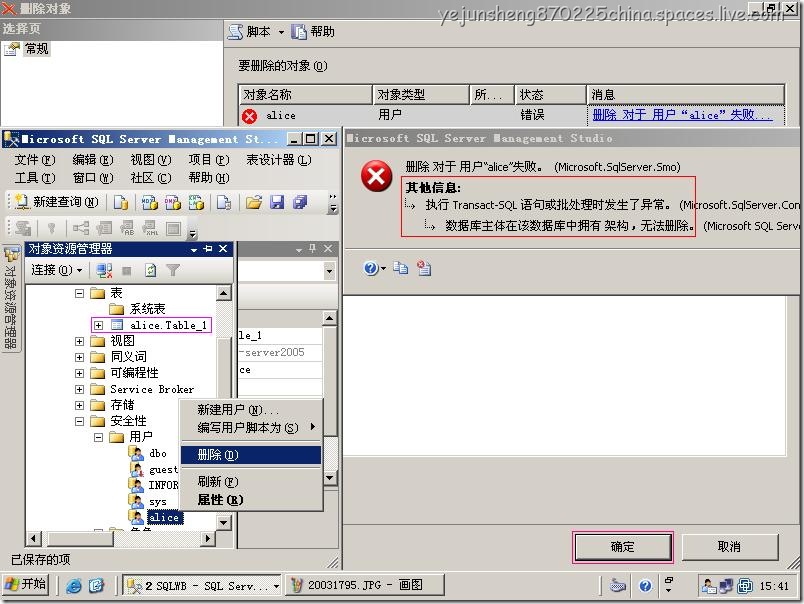Click the MDX query toolbar icon

pos(149,203)
